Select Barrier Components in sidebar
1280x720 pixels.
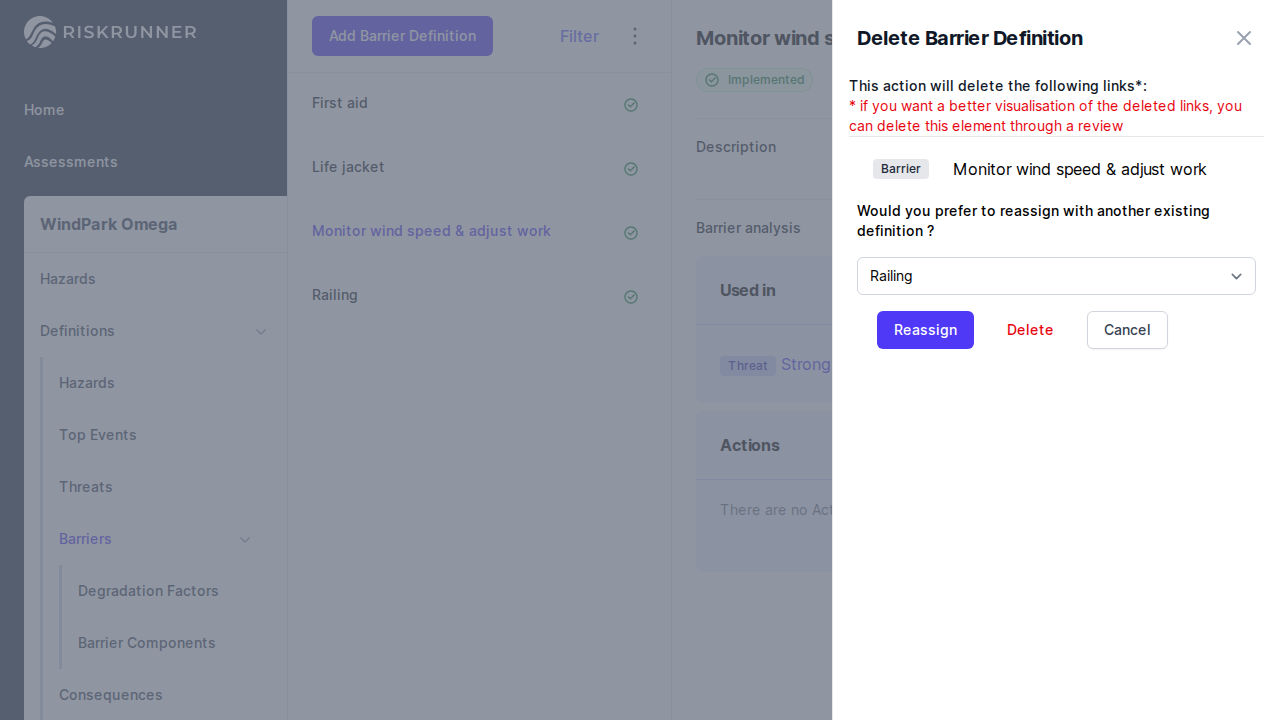coord(147,643)
